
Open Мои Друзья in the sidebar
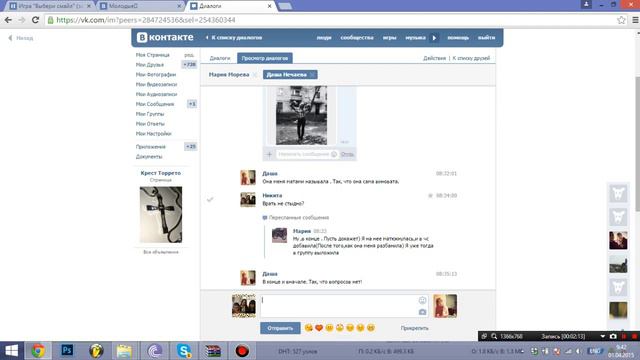coord(150,65)
